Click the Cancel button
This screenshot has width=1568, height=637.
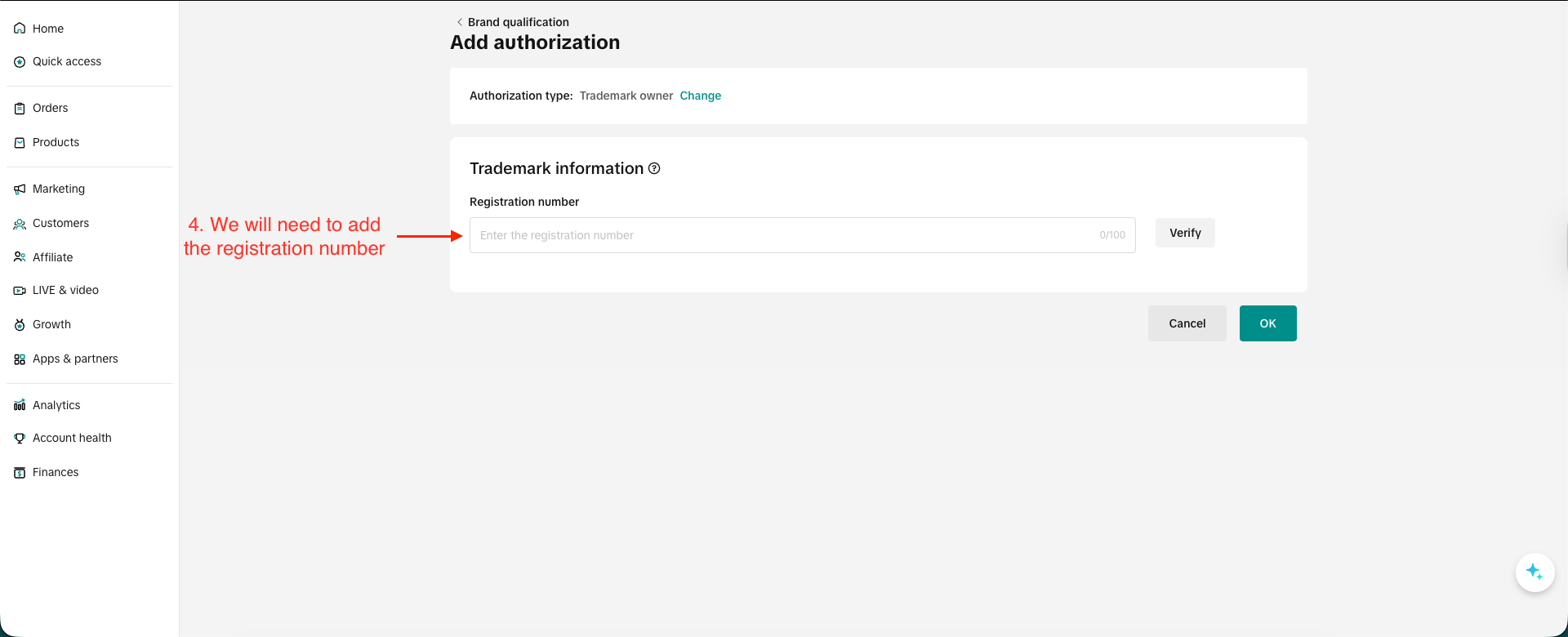tap(1187, 323)
